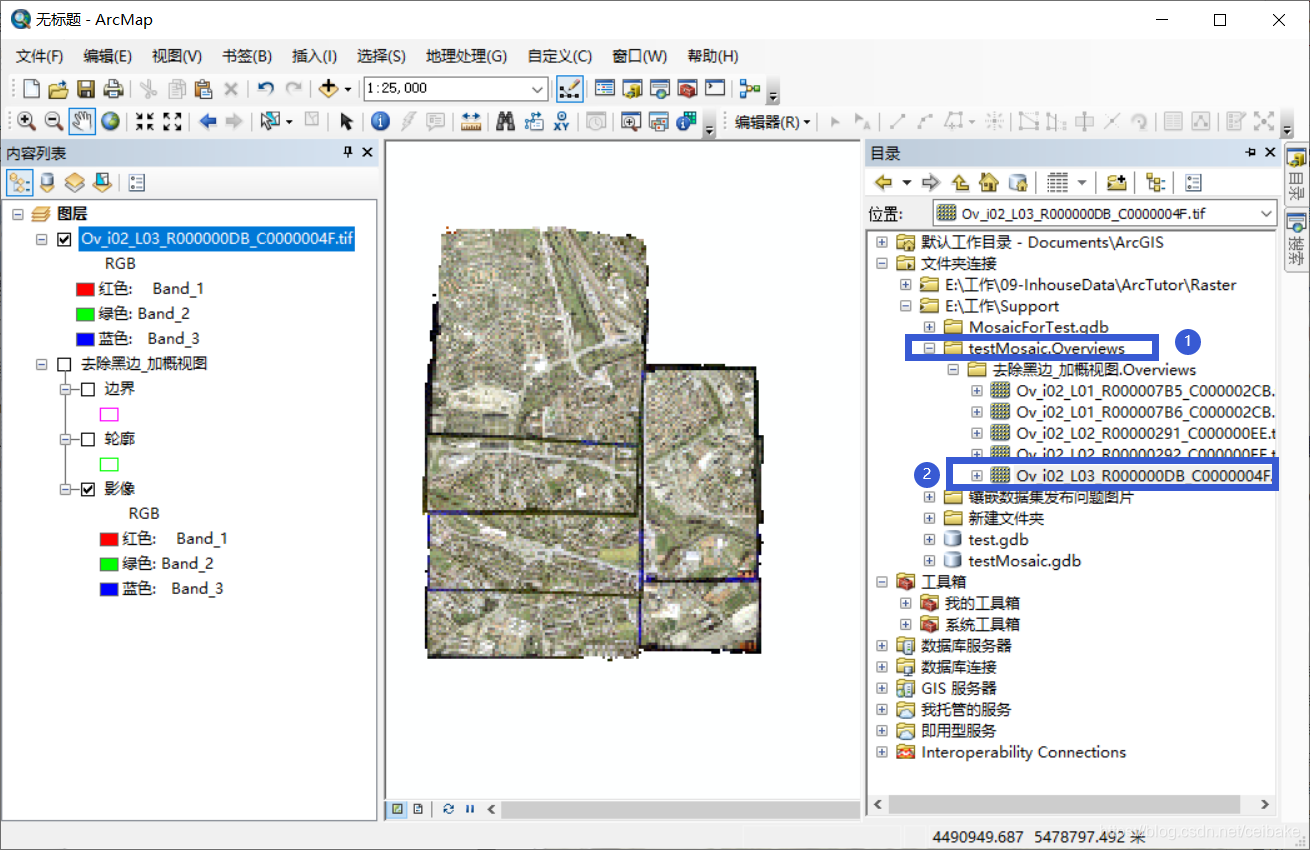
Task: Open the Editor toolbar icon
Action: pos(569,89)
